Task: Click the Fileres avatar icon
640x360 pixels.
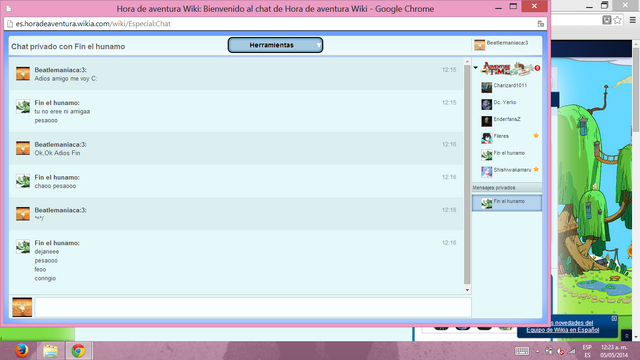Action: (487, 138)
